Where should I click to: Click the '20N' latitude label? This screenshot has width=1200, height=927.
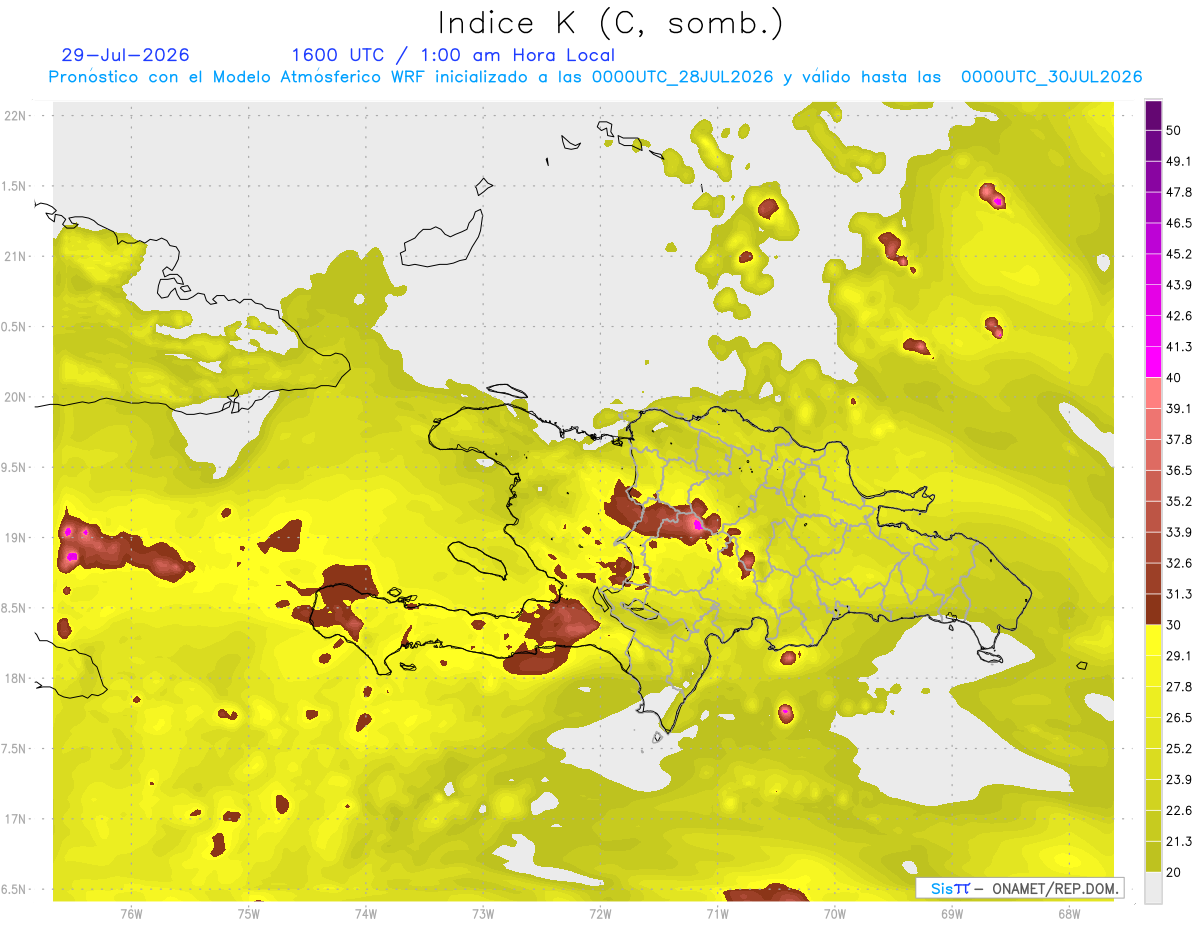[x=17, y=398]
